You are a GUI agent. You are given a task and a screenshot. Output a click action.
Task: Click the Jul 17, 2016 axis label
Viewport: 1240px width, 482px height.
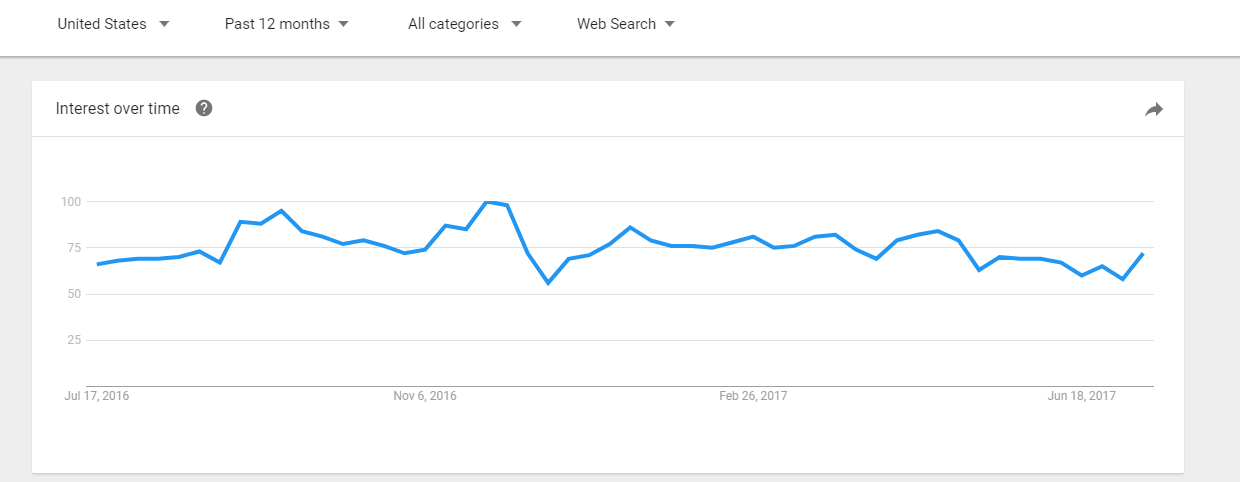pos(96,396)
